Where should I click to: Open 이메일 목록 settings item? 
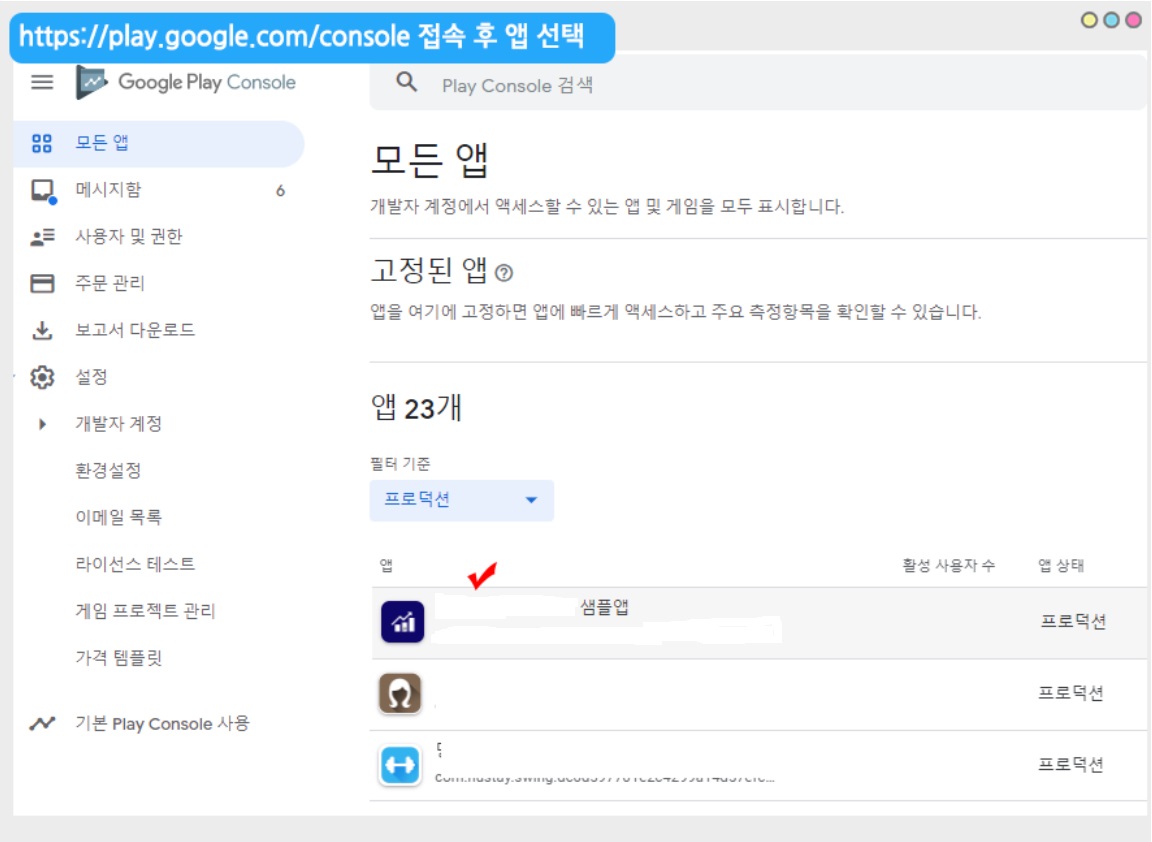(118, 517)
